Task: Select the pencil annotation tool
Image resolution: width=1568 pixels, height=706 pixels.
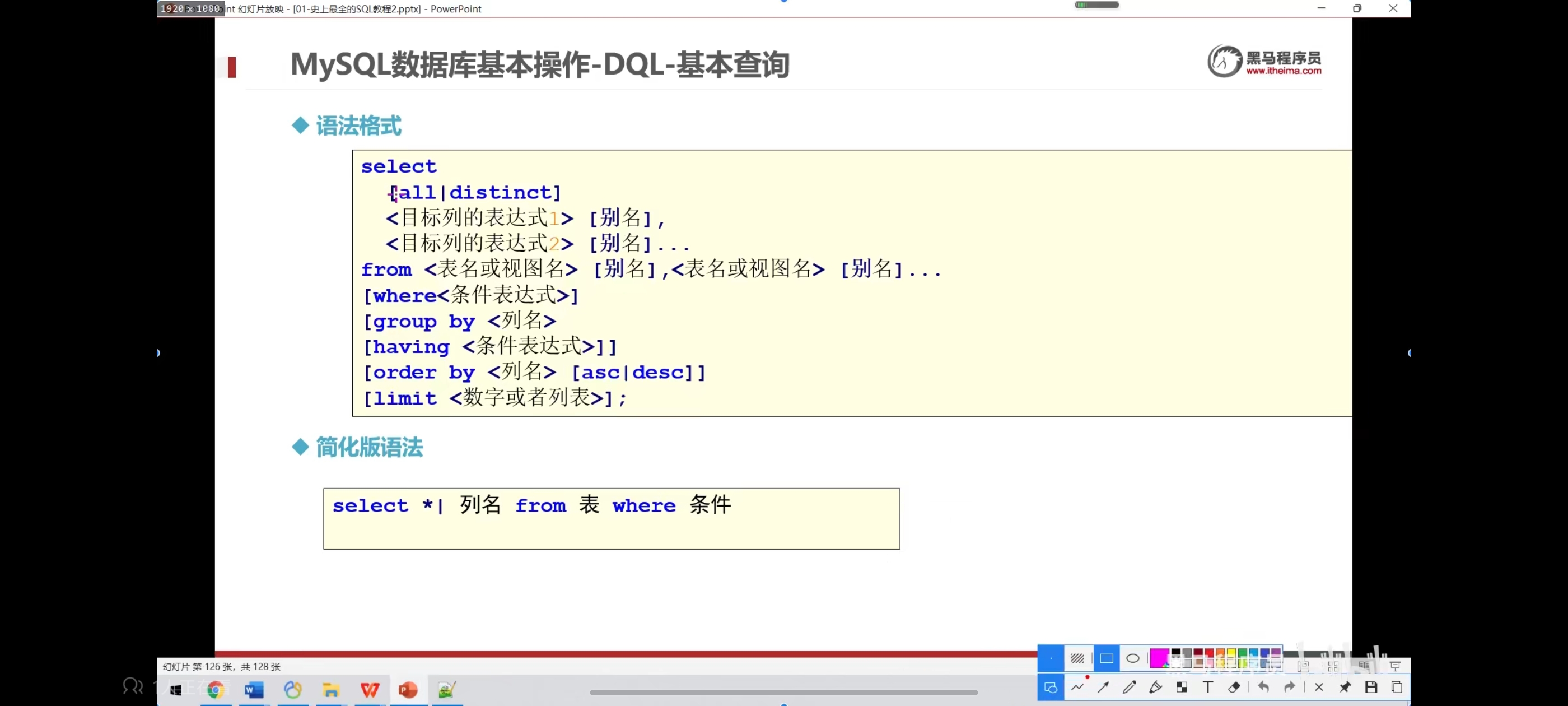Action: coord(1129,687)
